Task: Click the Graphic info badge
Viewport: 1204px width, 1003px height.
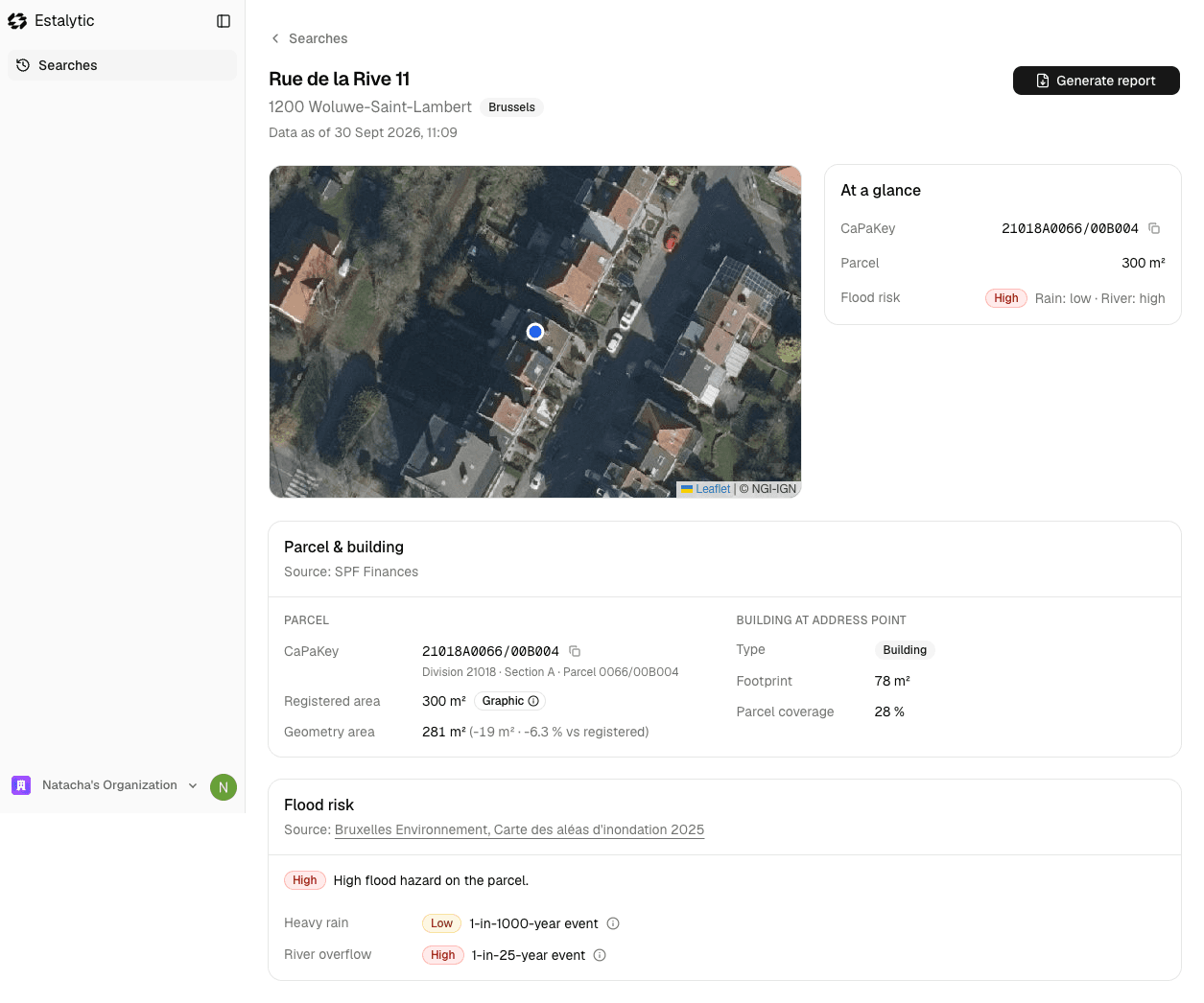Action: click(x=510, y=701)
